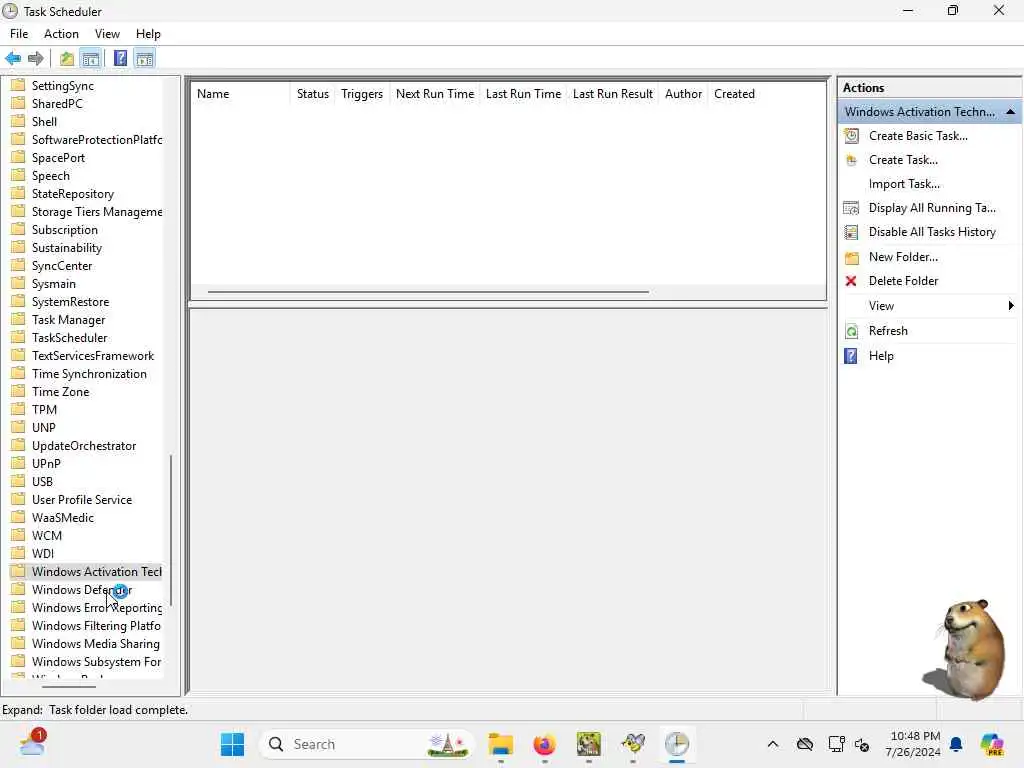Select the SystemRestore folder

(71, 302)
